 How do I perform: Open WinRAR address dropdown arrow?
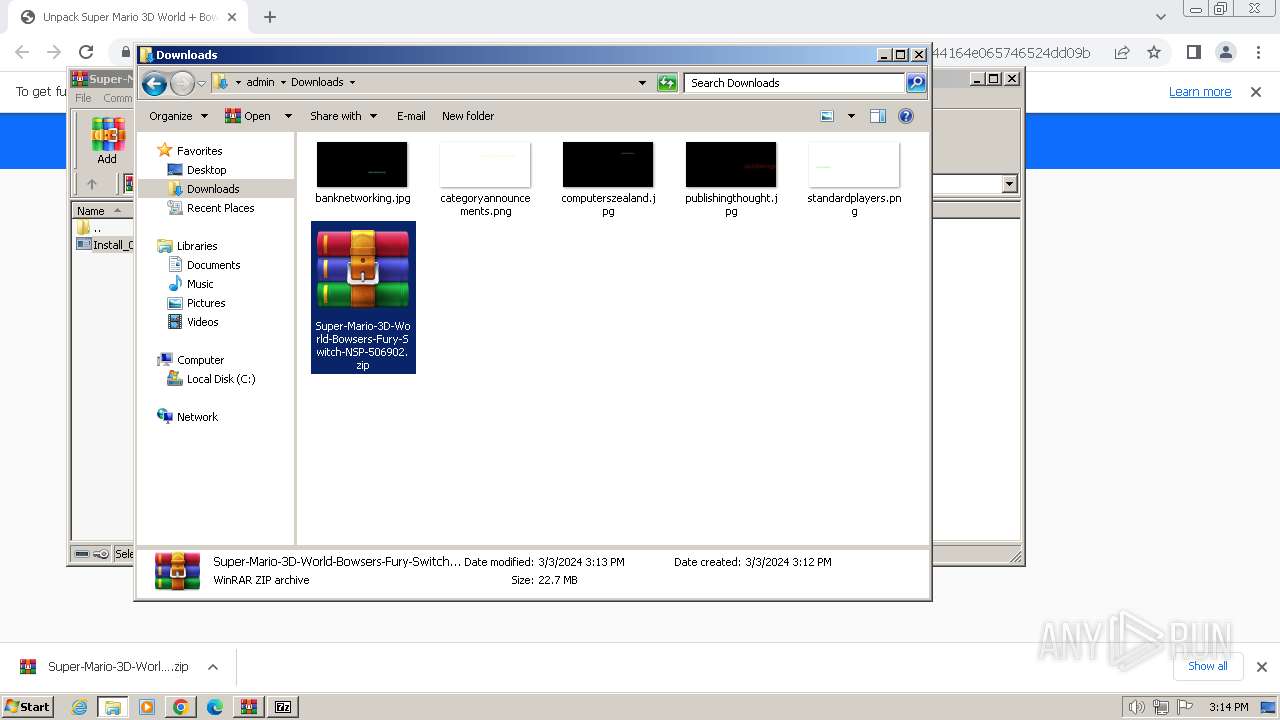click(1009, 184)
